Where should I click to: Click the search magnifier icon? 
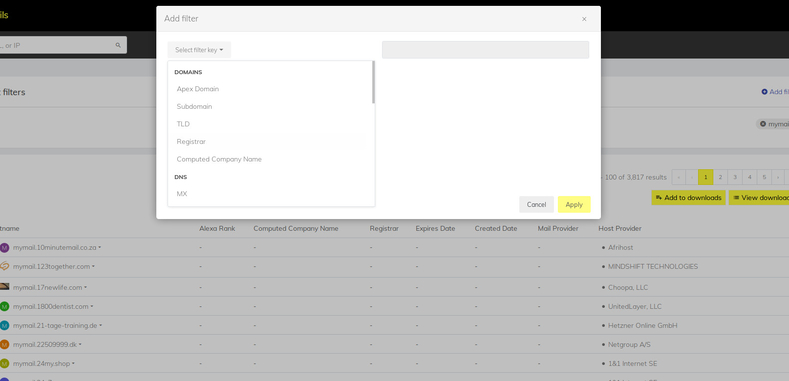coord(118,45)
